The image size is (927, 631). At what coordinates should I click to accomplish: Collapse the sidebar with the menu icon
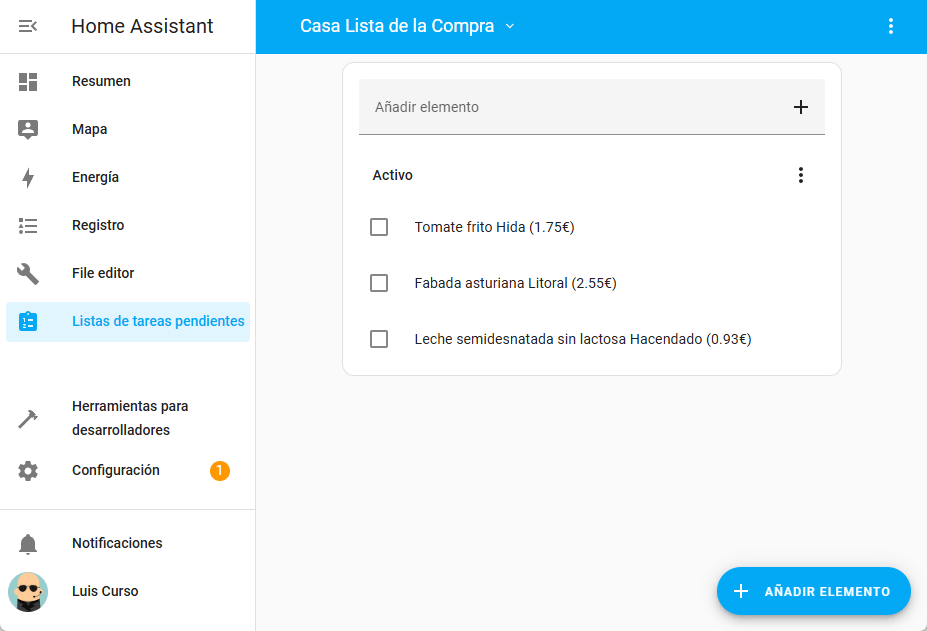click(x=28, y=26)
